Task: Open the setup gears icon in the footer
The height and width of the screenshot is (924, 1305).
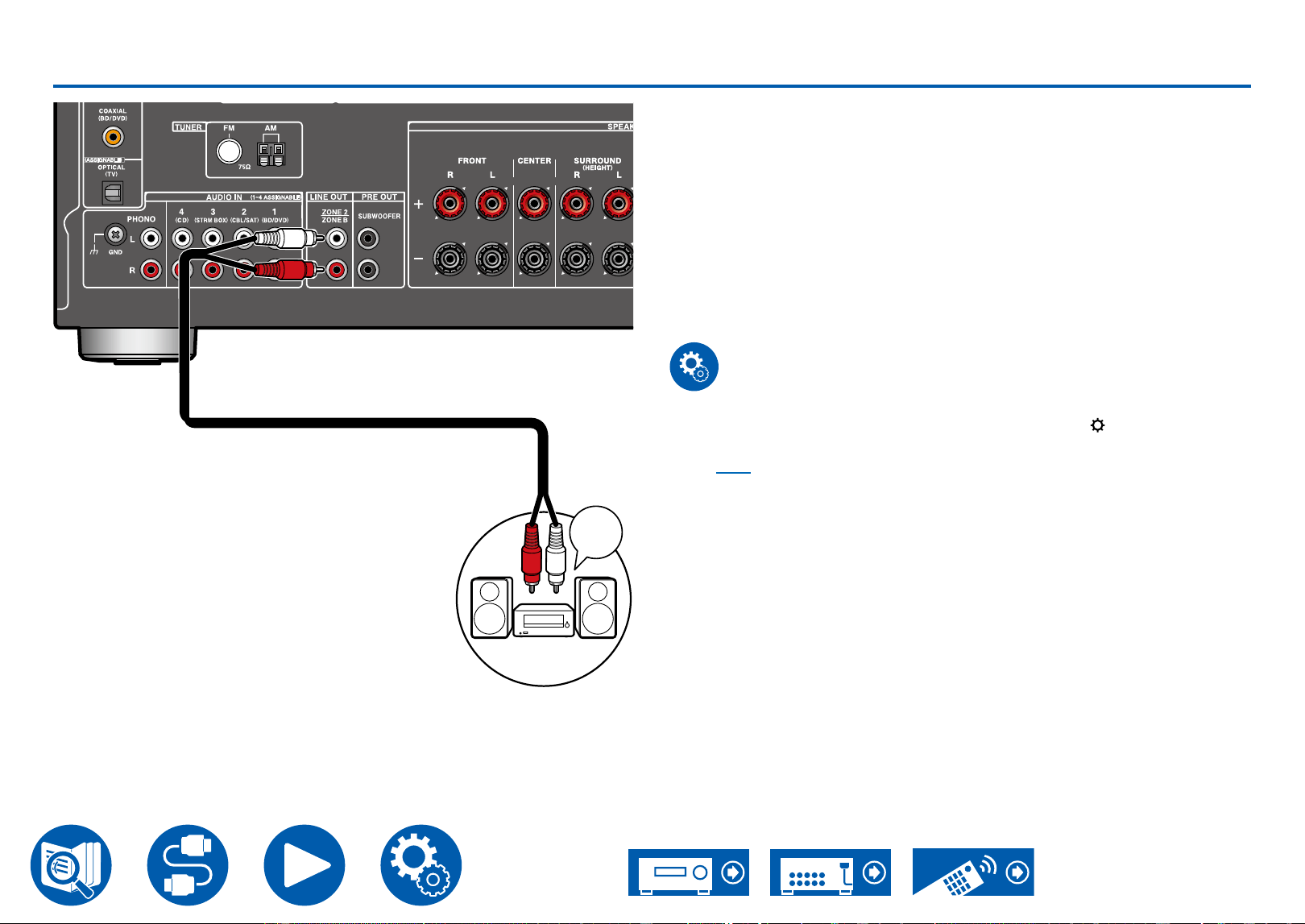Action: pos(421,864)
